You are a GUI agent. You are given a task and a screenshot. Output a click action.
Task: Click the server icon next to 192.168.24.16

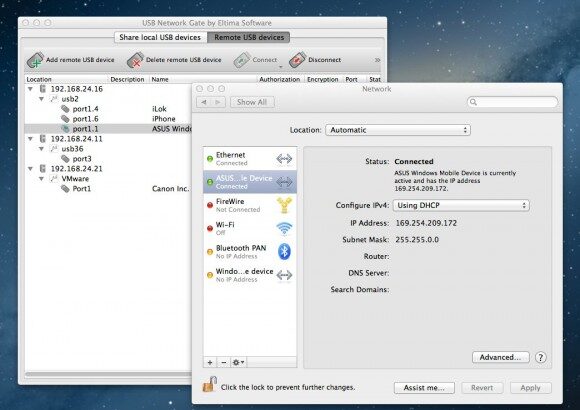pos(43,89)
